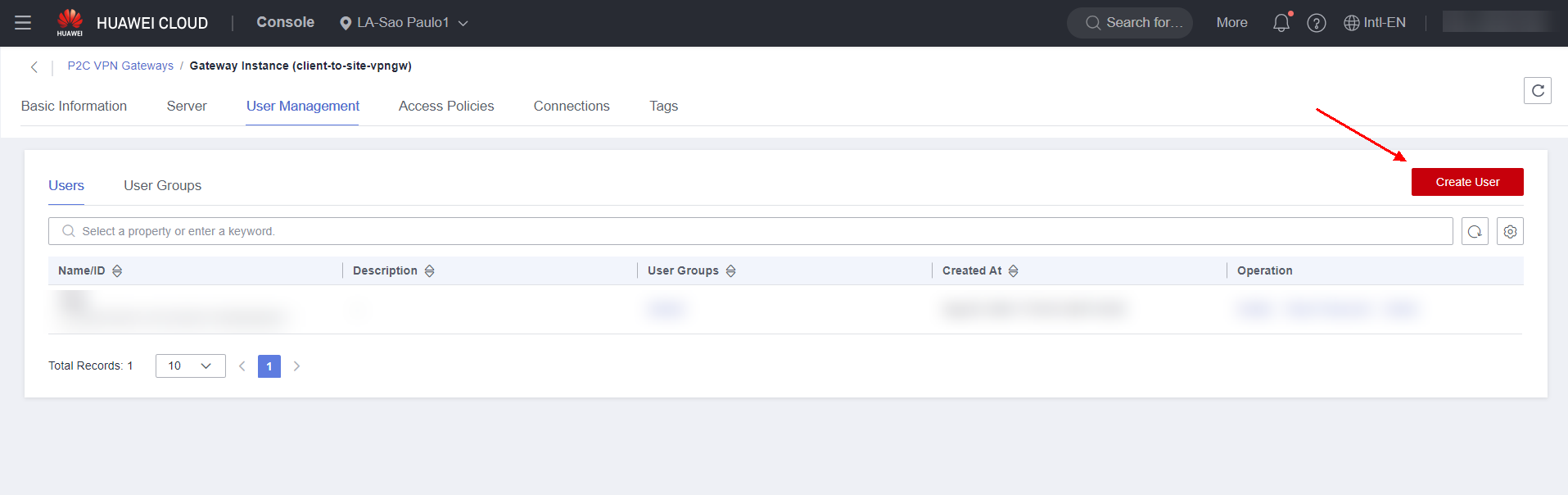1568x495 pixels.
Task: Open the help question mark icon
Action: [1316, 23]
